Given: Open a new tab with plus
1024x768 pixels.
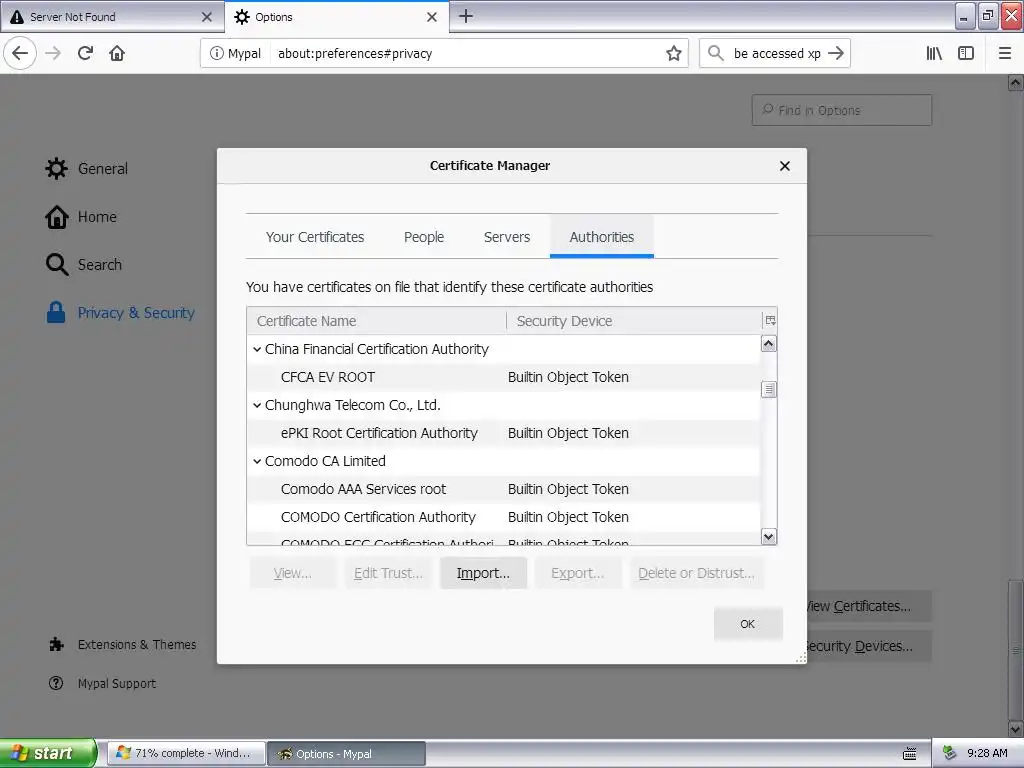Looking at the screenshot, I should tap(466, 16).
